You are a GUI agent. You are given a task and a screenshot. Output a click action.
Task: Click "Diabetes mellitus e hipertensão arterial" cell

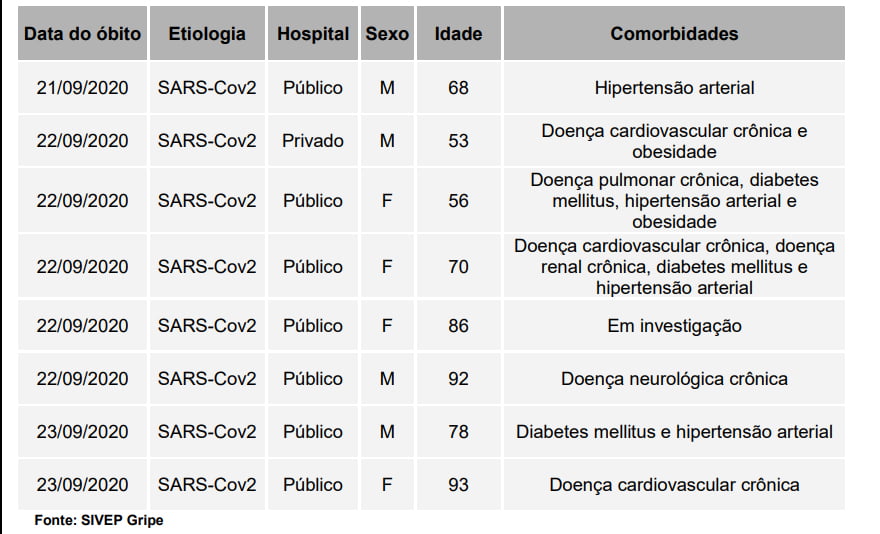(674, 432)
